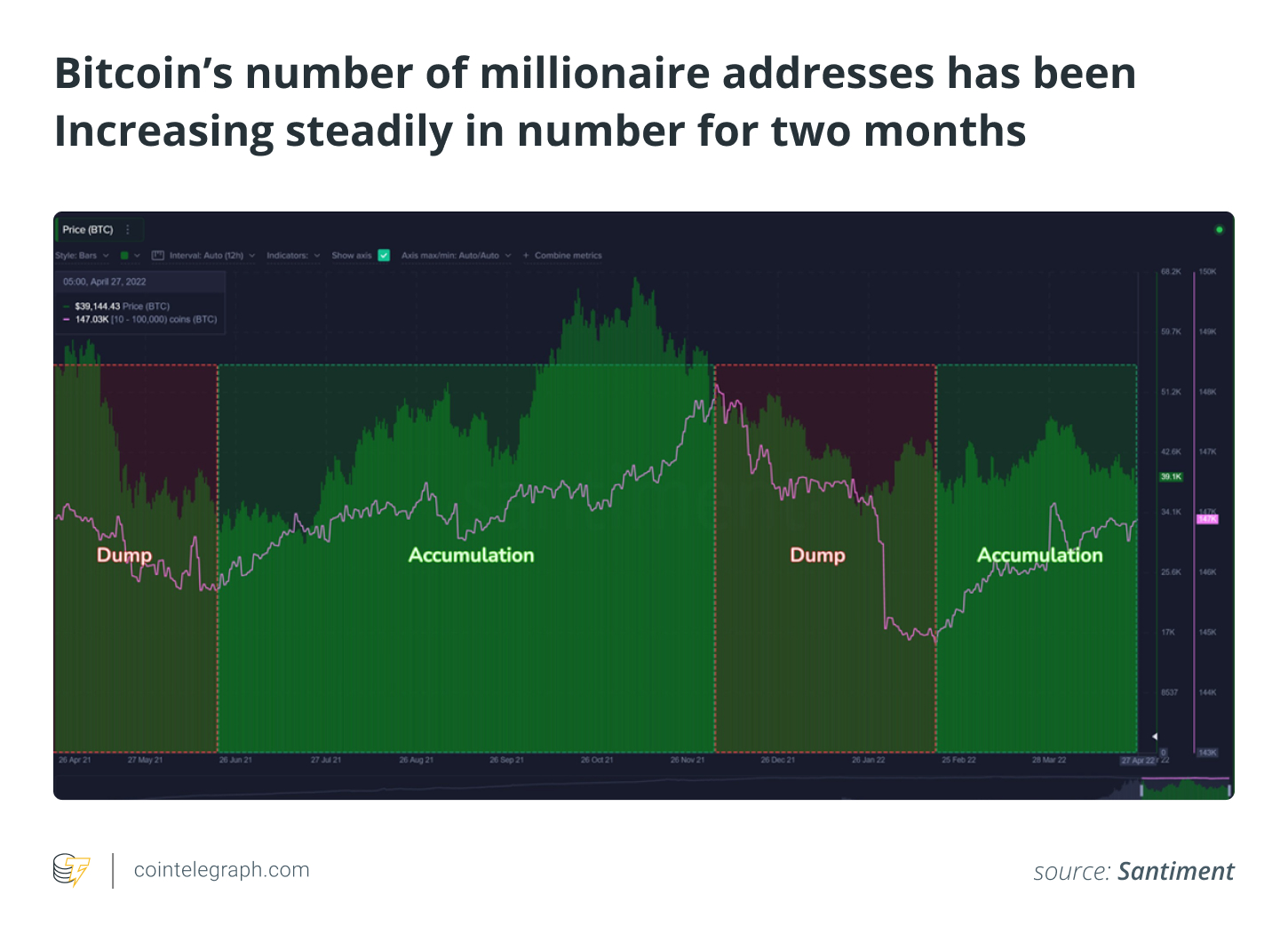Image resolution: width=1288 pixels, height=942 pixels.
Task: Click the green Price (BTC) legend marker
Action: tap(67, 306)
